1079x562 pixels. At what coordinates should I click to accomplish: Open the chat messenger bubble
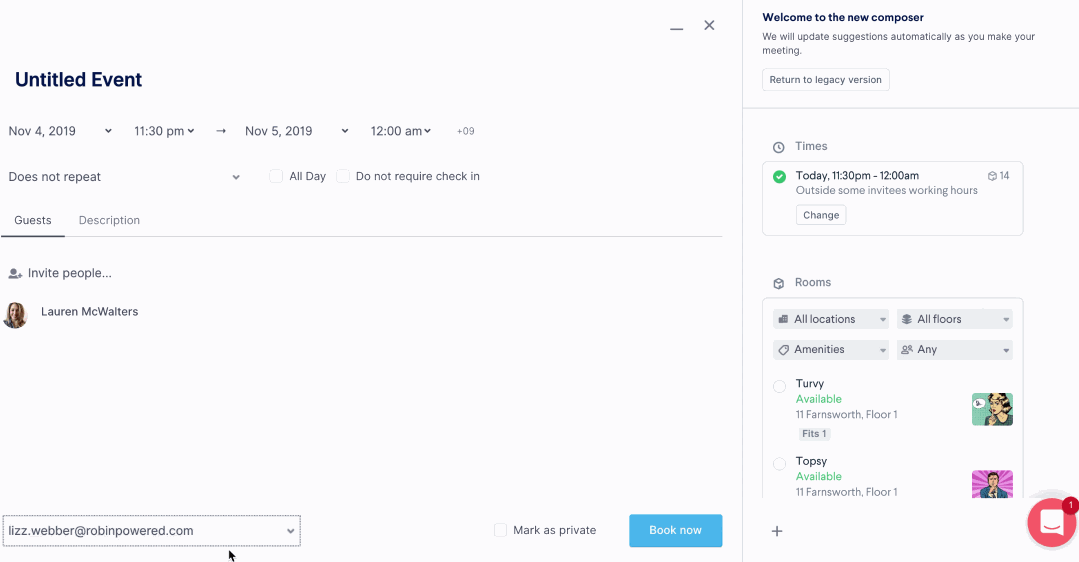[x=1051, y=523]
